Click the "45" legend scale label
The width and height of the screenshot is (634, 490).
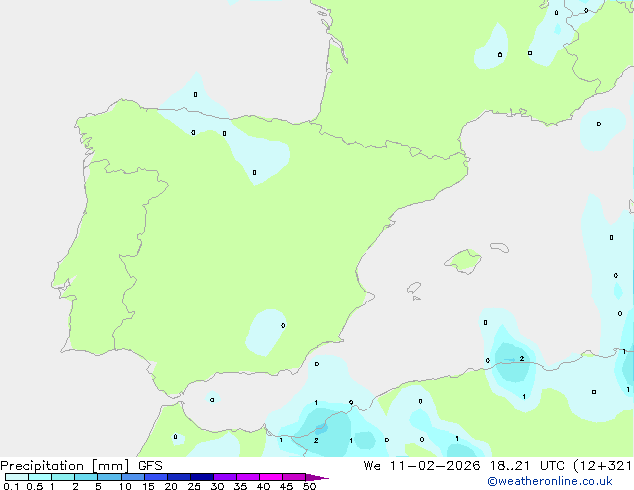point(286,486)
